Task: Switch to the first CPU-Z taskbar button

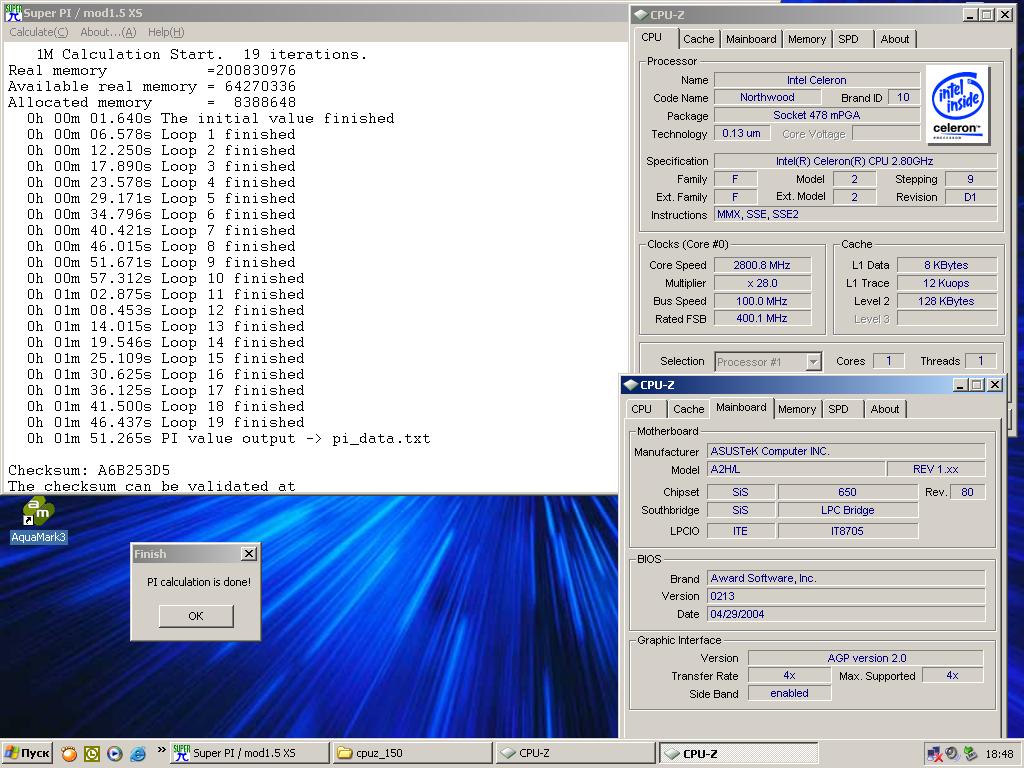Action: (x=575, y=753)
